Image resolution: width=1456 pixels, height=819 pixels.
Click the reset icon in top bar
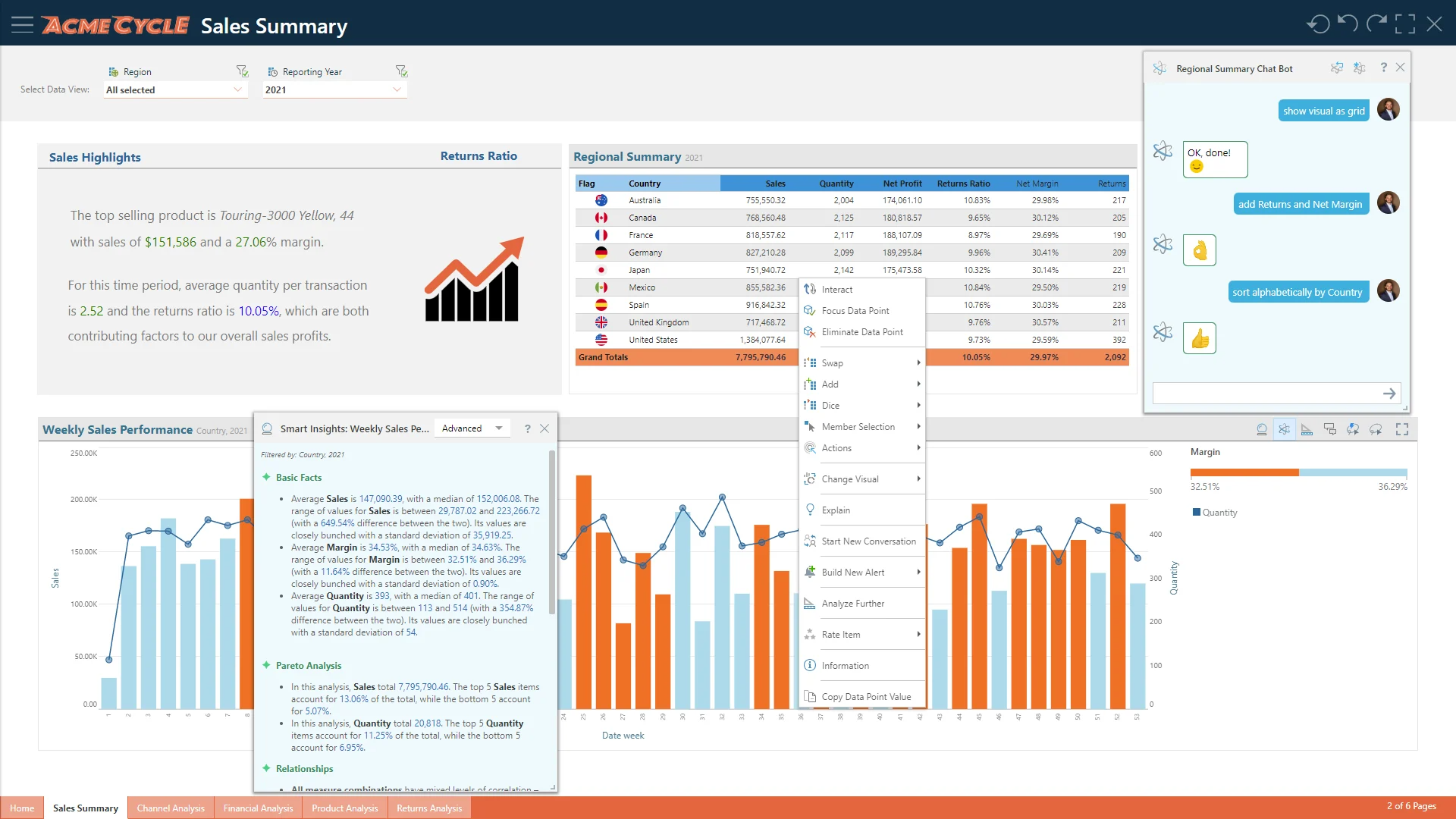[x=1318, y=24]
